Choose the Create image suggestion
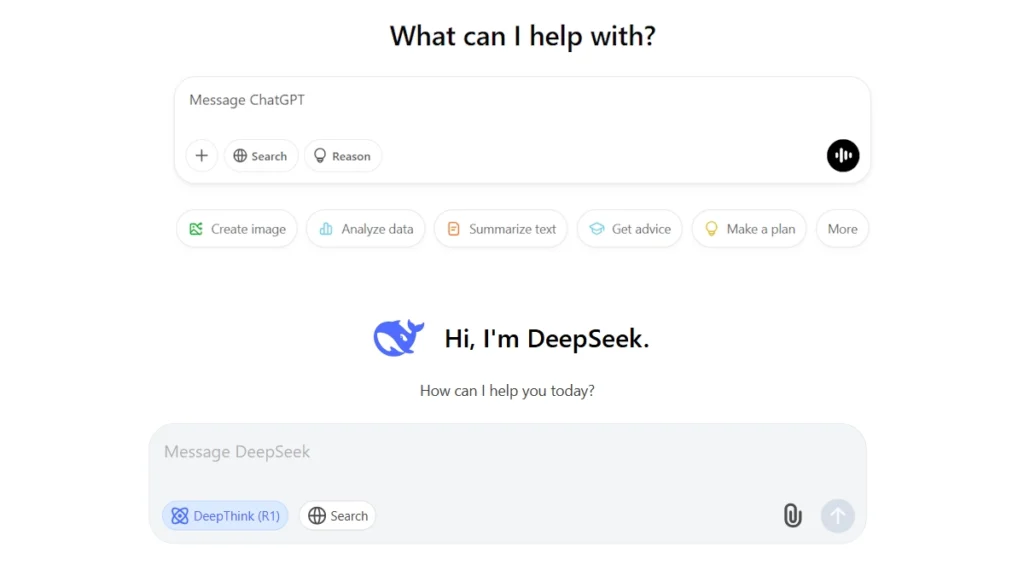1024x576 pixels. tap(237, 229)
